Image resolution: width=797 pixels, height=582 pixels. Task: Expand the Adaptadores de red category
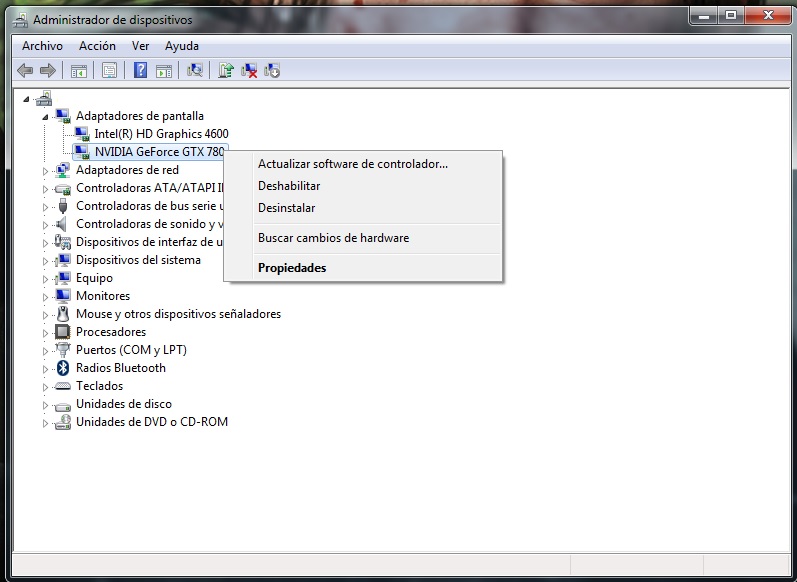coord(45,171)
